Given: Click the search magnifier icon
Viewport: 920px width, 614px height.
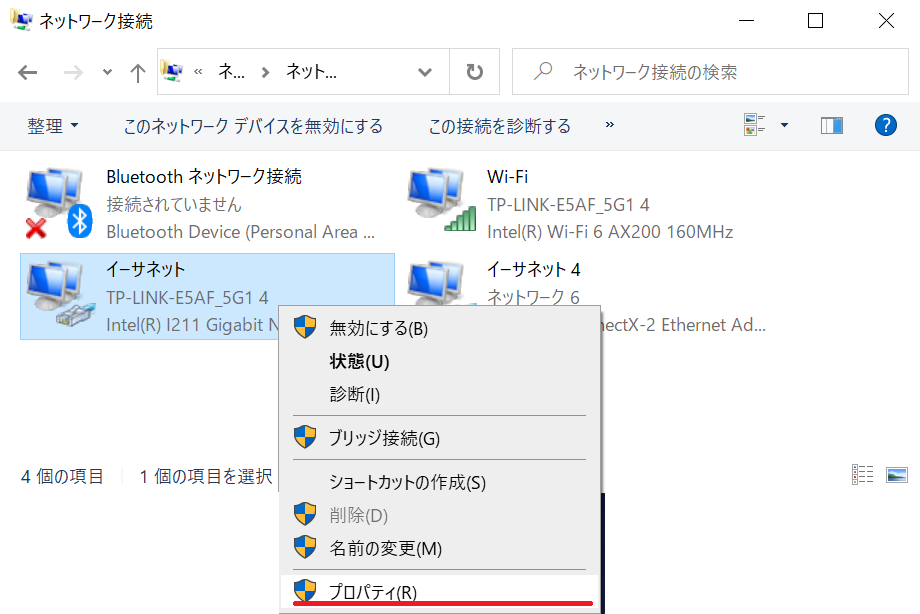Looking at the screenshot, I should pyautogui.click(x=543, y=72).
